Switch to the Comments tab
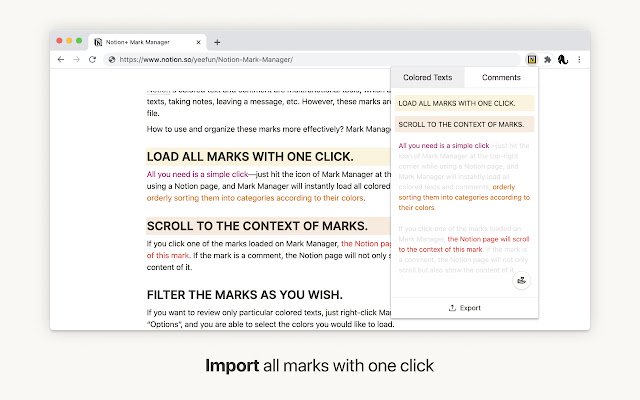640x400 pixels. click(501, 78)
